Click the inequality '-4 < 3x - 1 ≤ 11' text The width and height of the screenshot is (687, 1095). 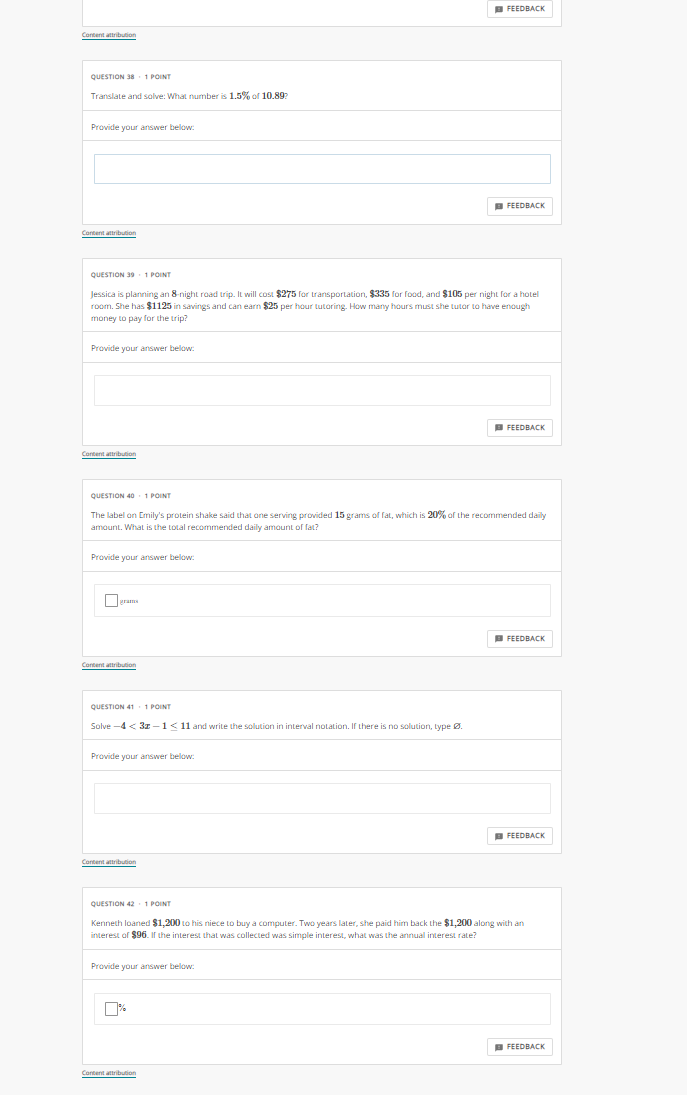click(x=152, y=726)
